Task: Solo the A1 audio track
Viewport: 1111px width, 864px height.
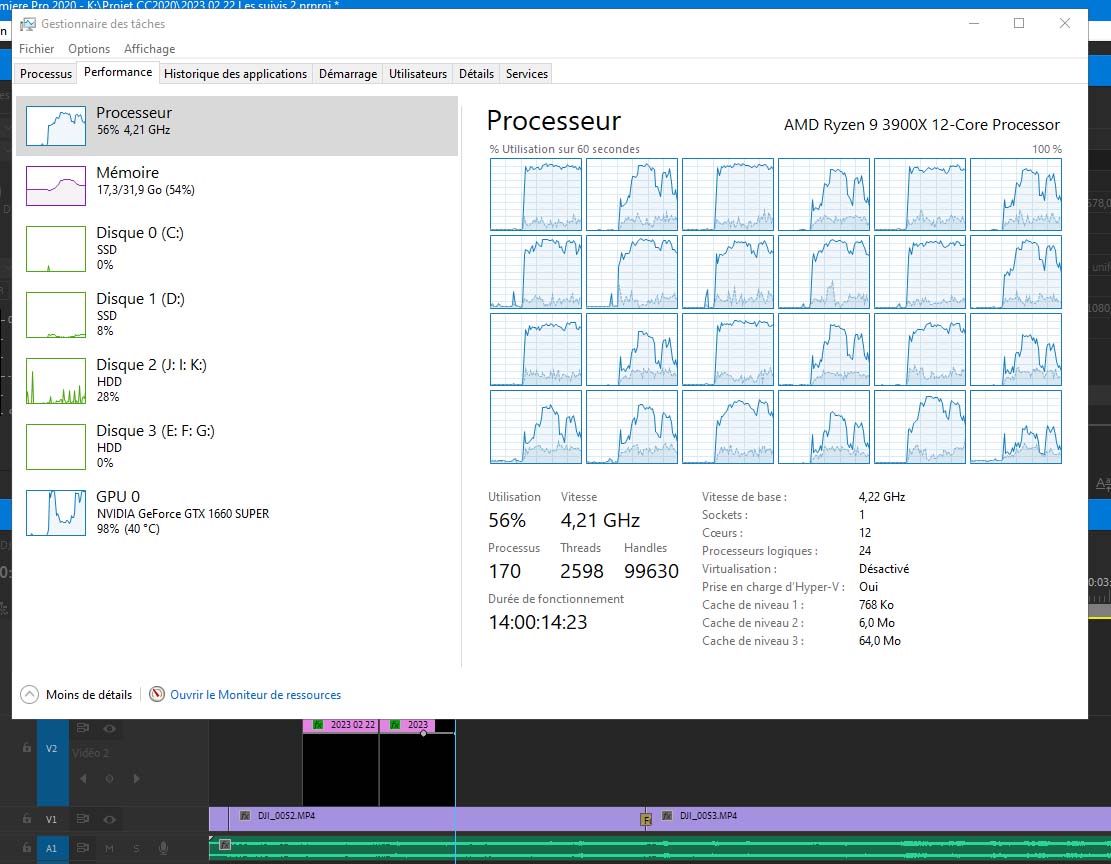Action: point(136,849)
